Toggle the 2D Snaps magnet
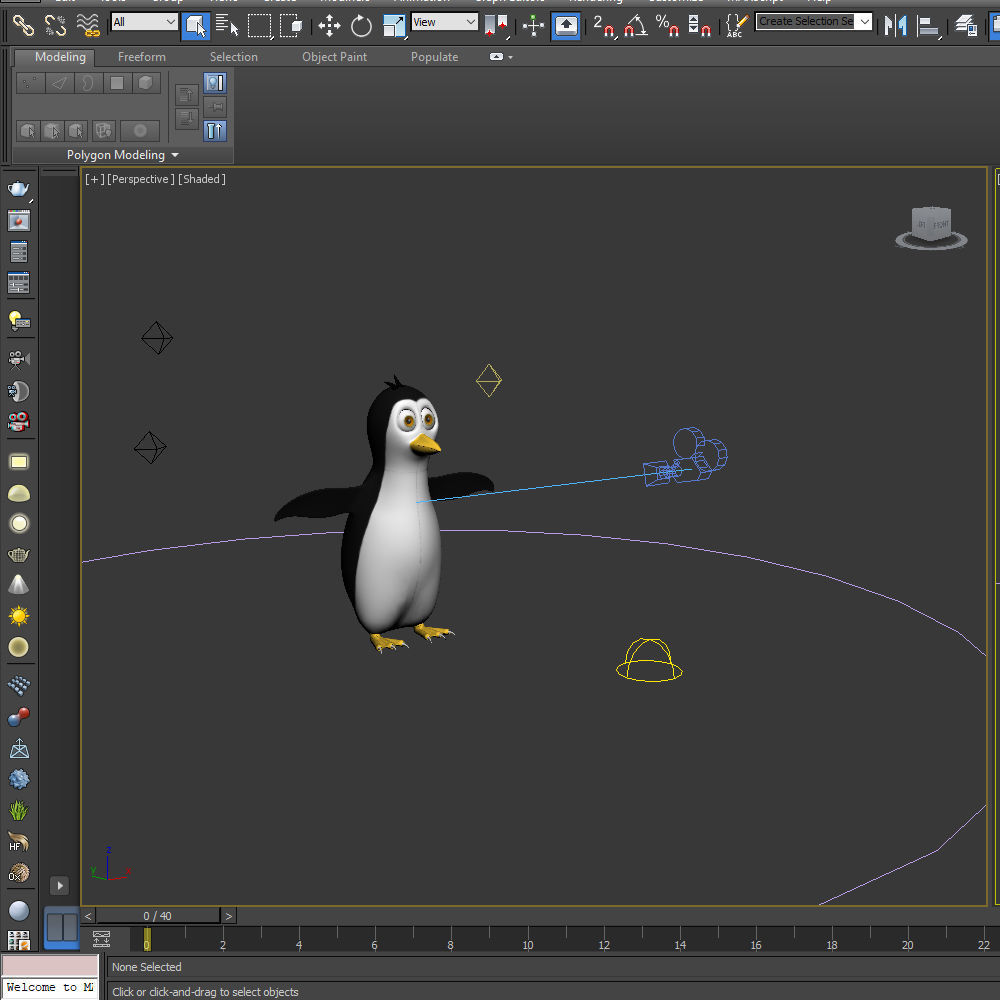 pyautogui.click(x=603, y=26)
